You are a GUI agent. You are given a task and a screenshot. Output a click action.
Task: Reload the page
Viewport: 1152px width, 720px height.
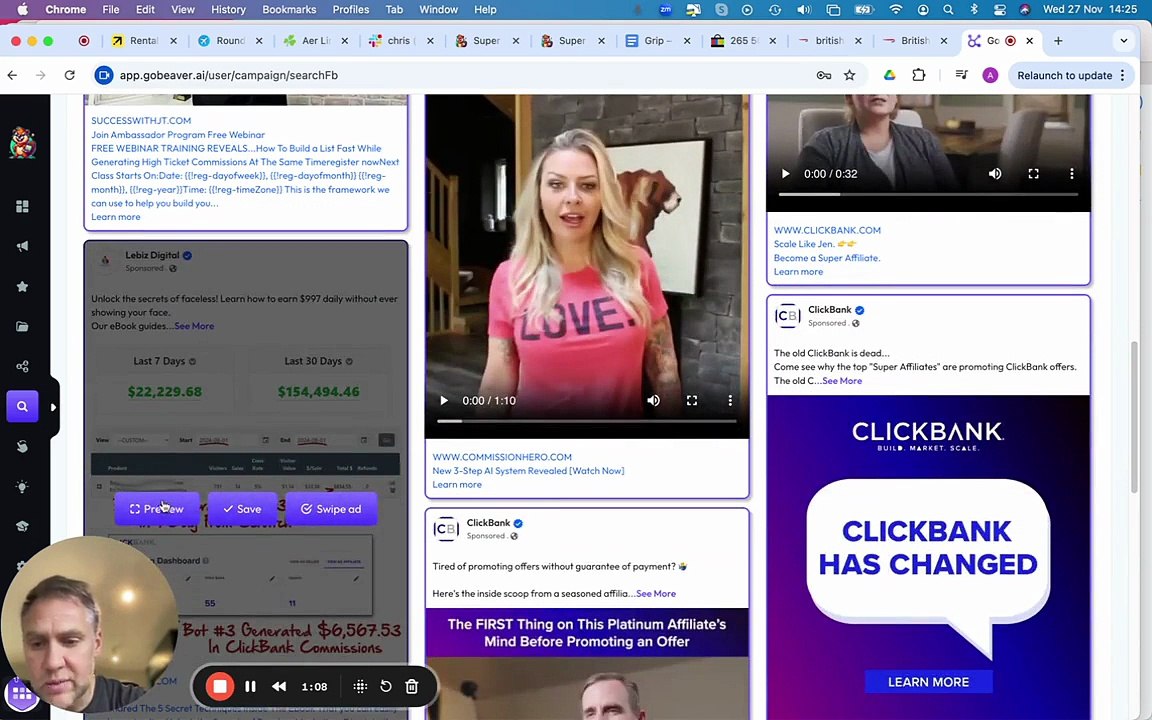(70, 75)
